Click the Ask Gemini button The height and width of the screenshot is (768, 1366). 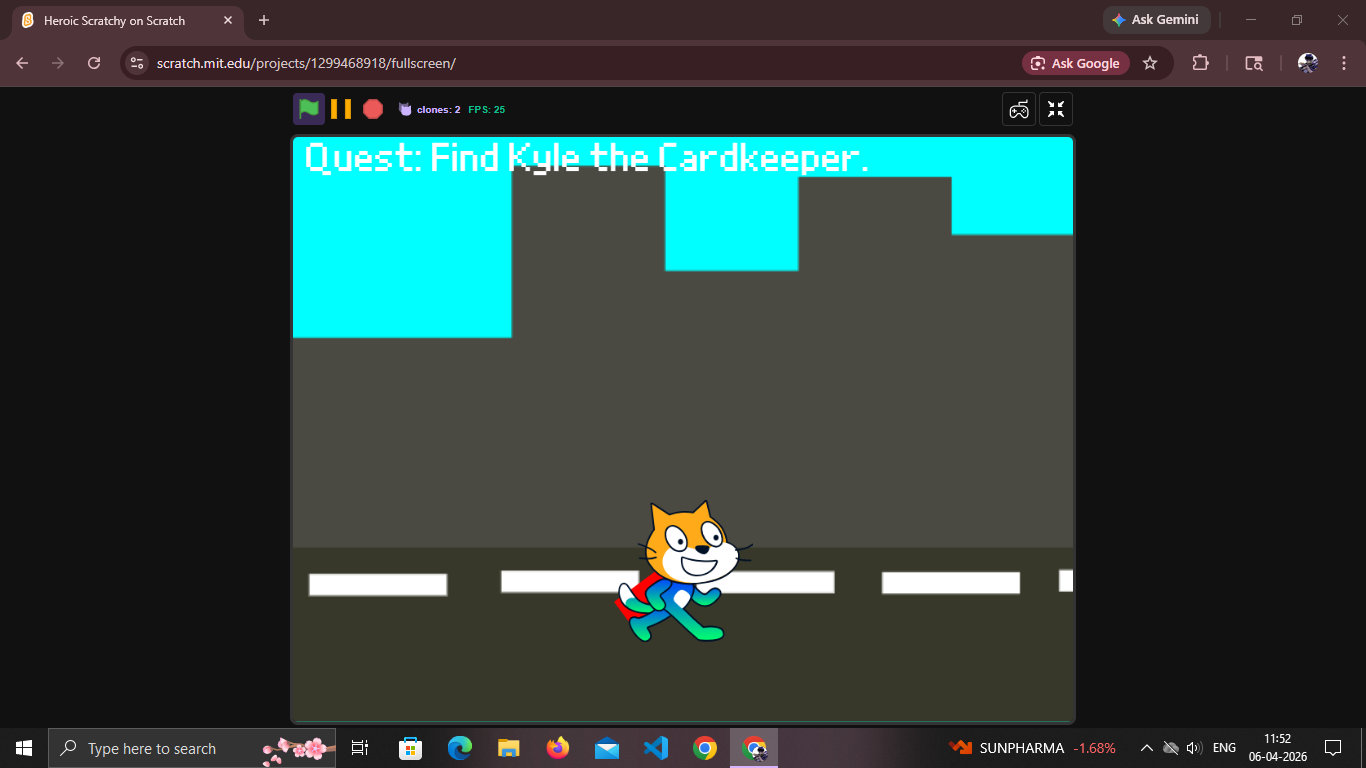click(1157, 20)
